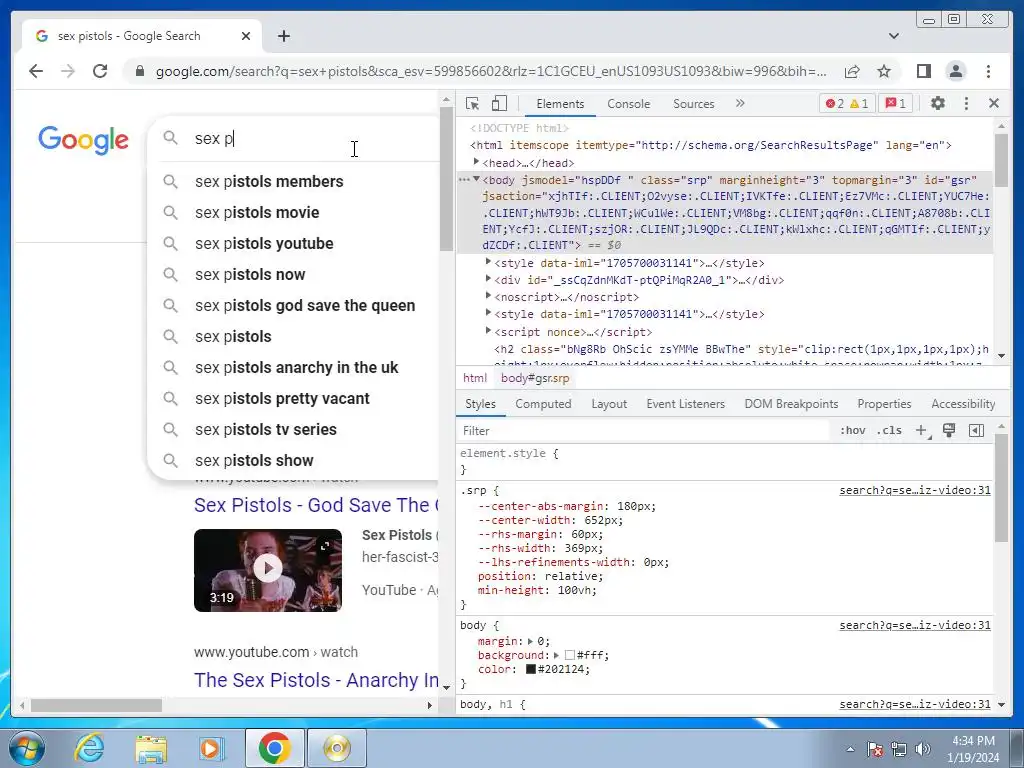Expand the noscript element node

(x=488, y=296)
